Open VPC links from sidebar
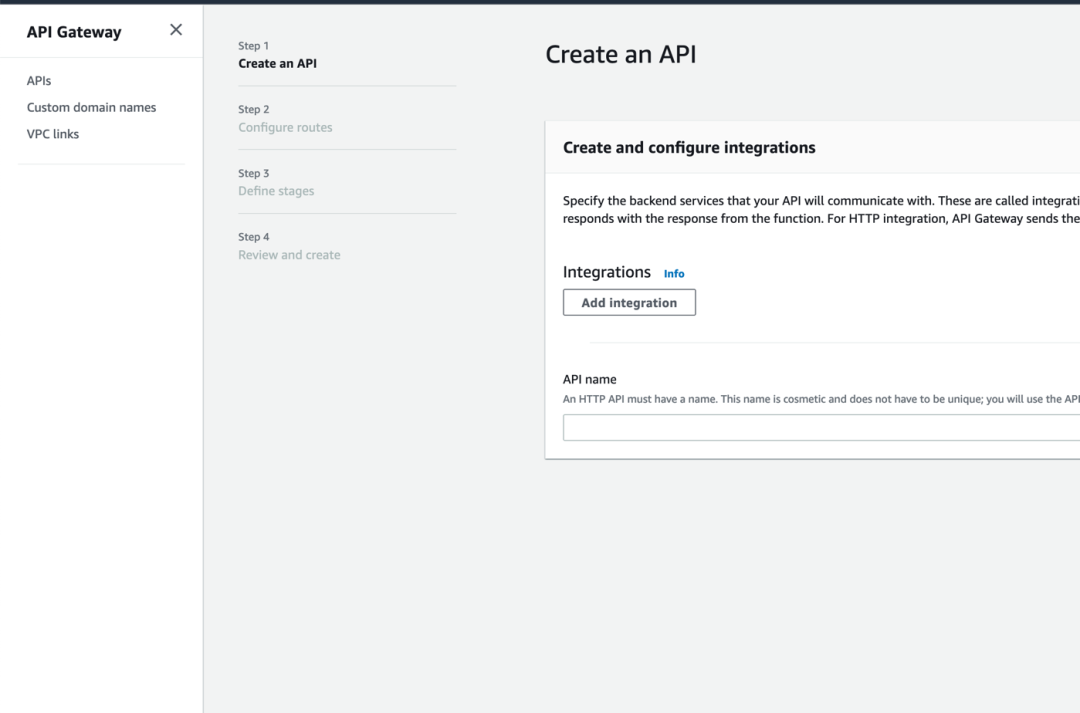 pos(53,134)
